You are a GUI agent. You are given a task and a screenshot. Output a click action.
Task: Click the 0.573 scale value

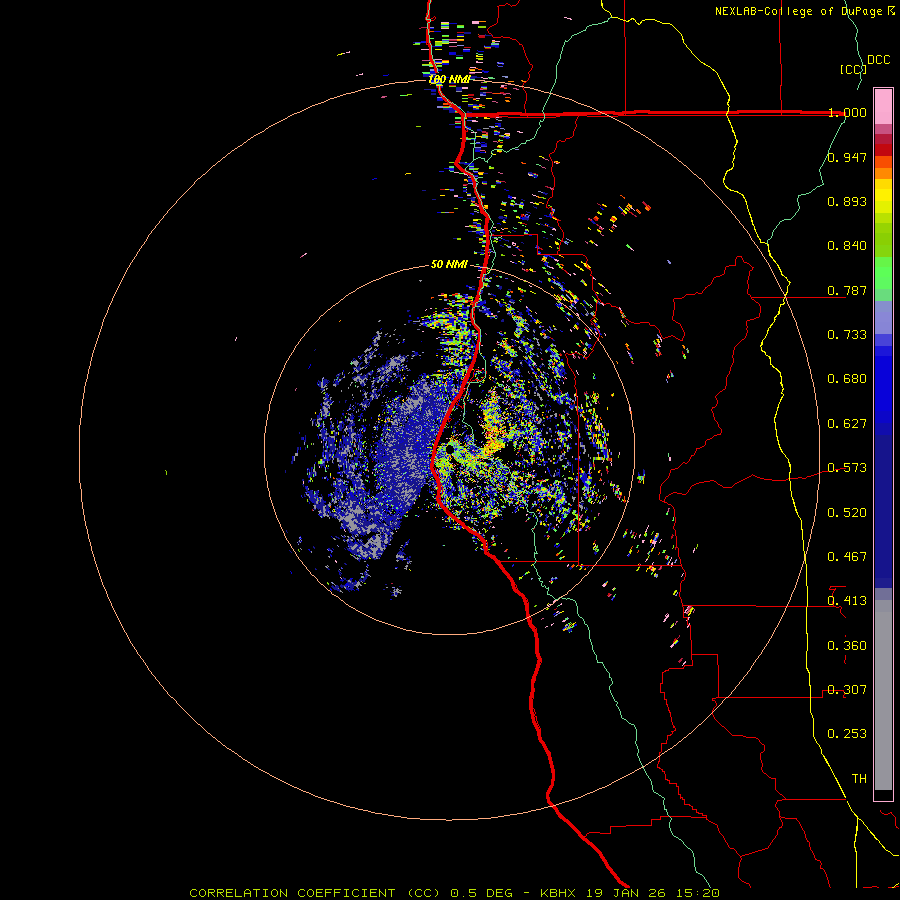click(847, 468)
